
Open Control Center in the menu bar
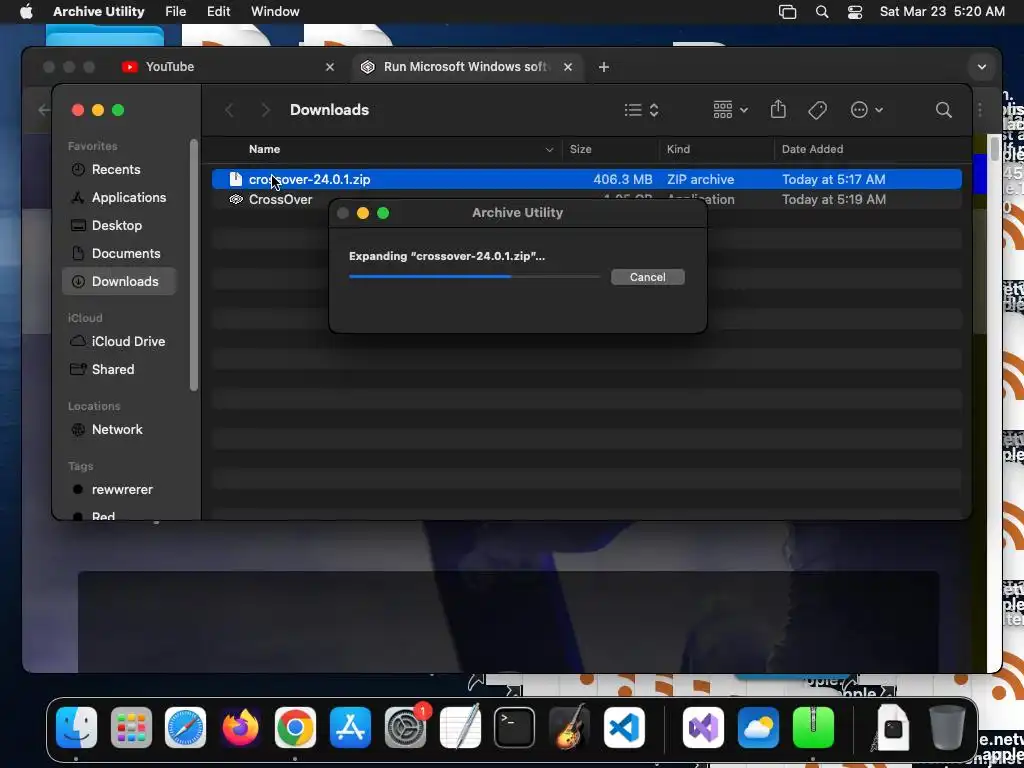click(x=855, y=12)
